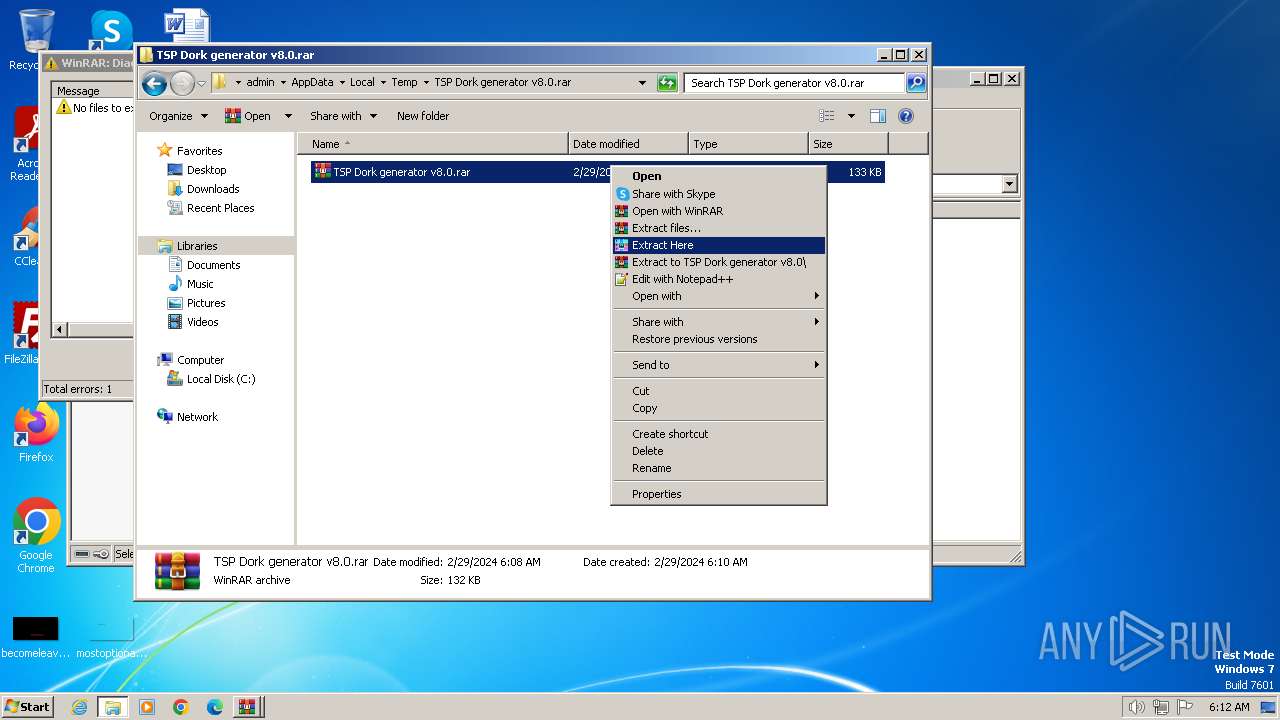This screenshot has height=720, width=1280.
Task: Choose Extract Here in context menu
Action: click(719, 245)
